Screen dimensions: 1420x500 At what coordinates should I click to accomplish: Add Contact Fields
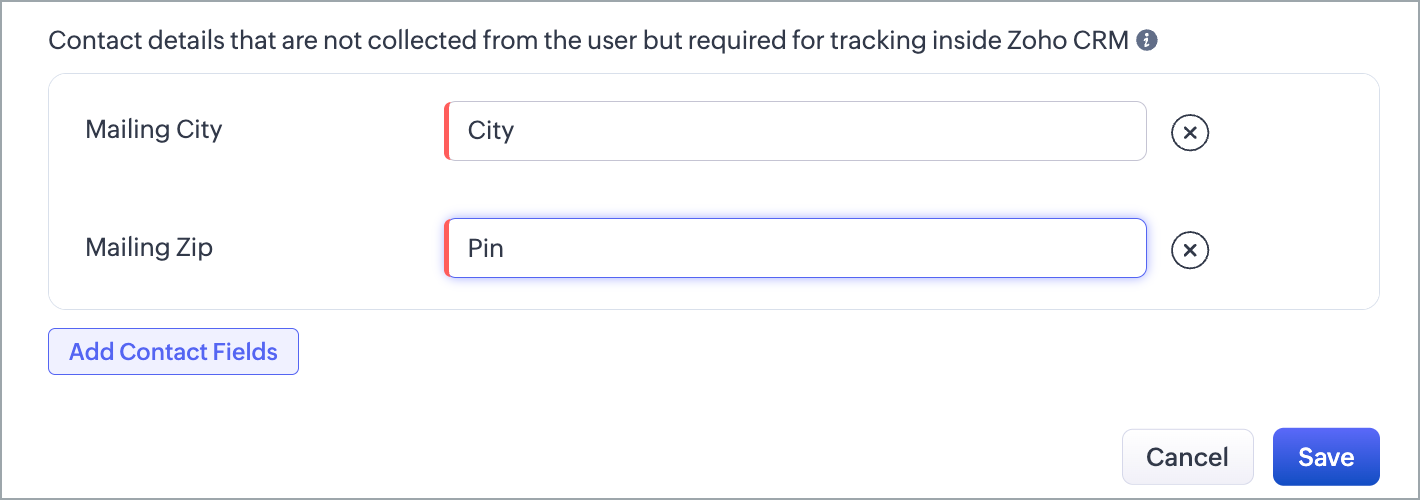coord(173,352)
